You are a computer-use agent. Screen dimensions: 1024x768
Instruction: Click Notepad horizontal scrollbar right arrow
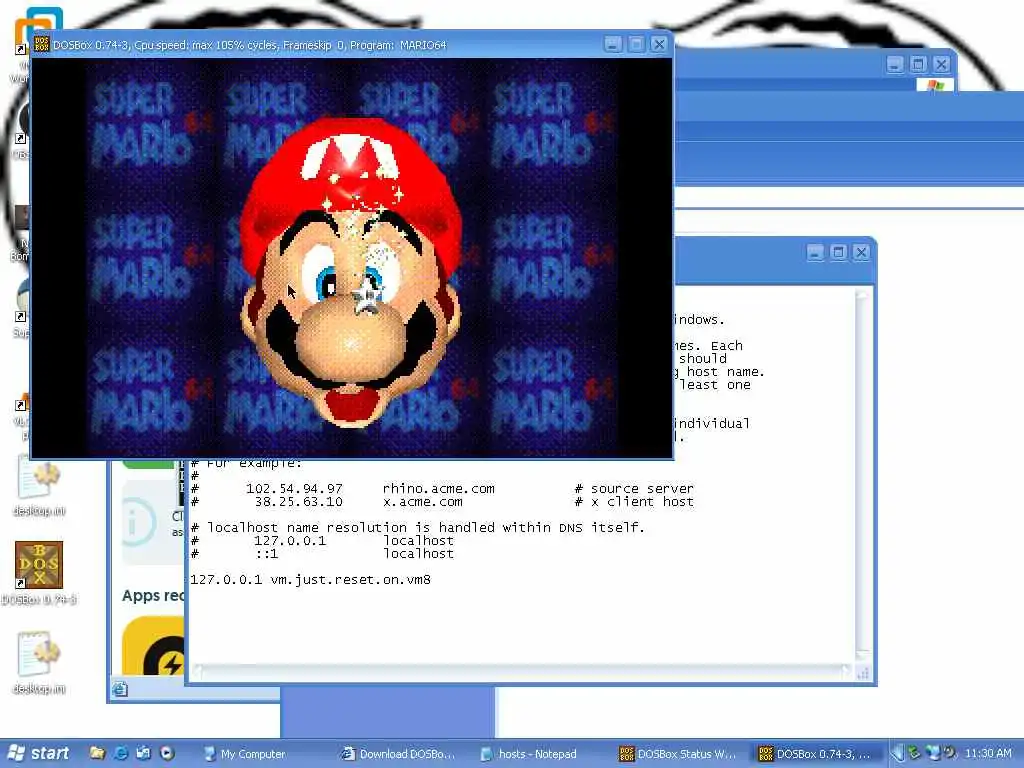[846, 671]
